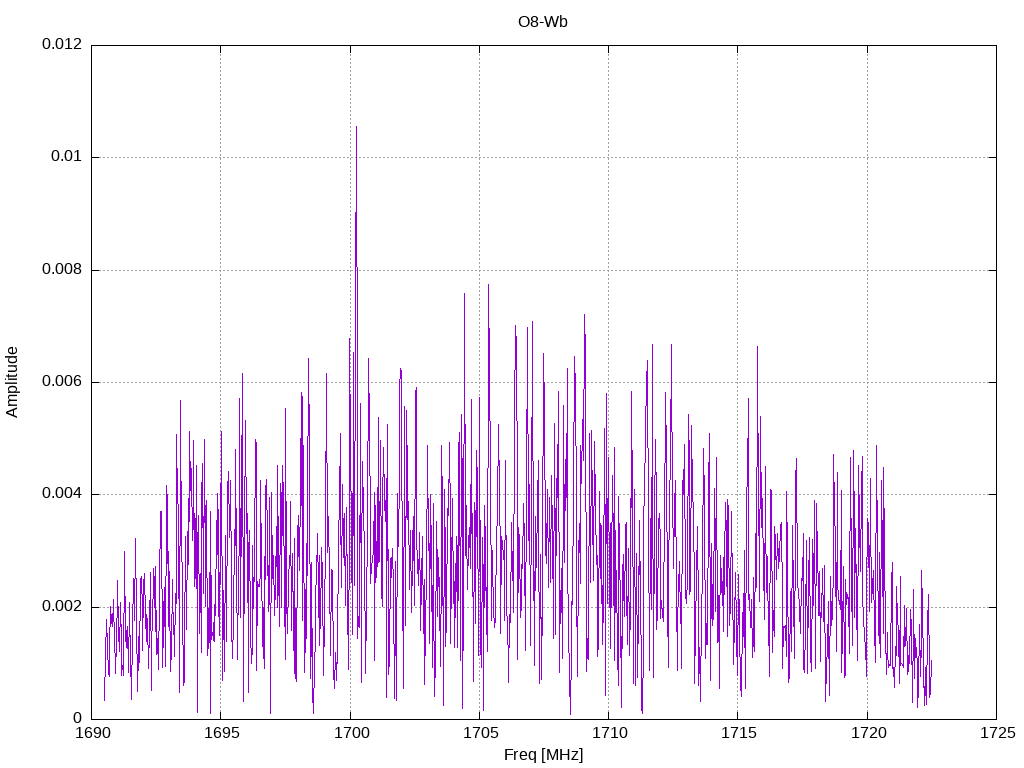Click x-axis tick label 1720

[868, 733]
